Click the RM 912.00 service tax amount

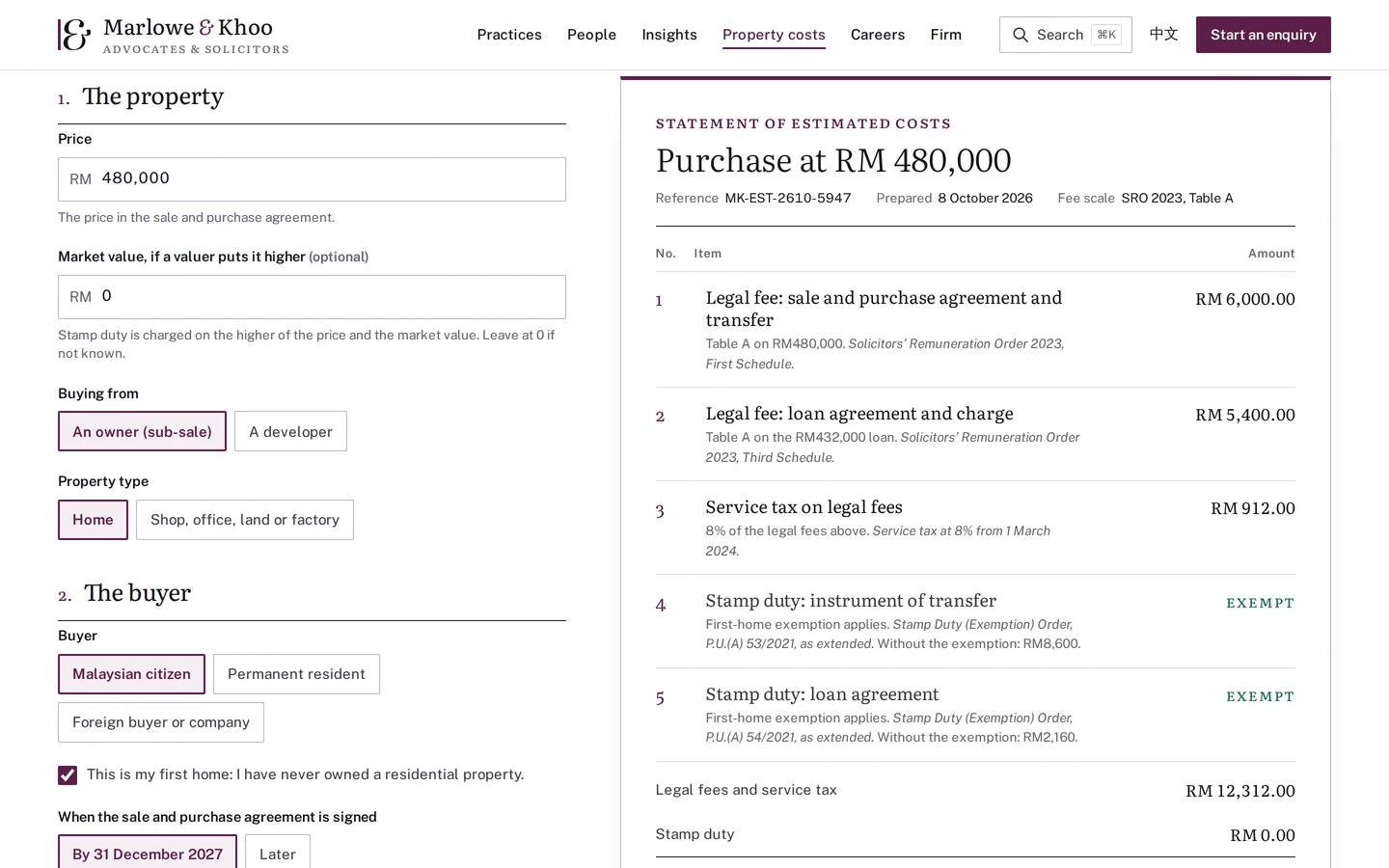(x=1253, y=508)
